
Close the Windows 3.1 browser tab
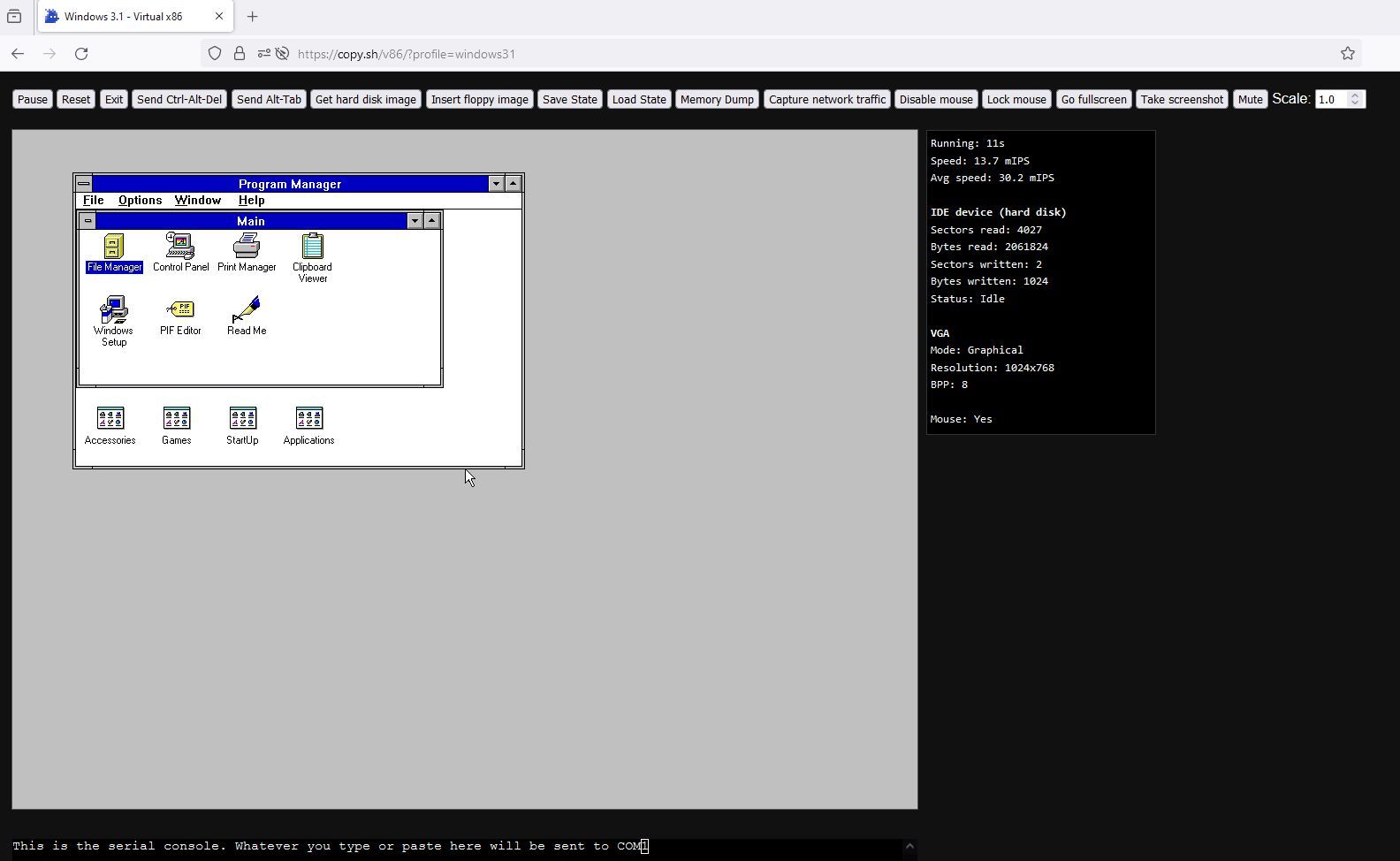coord(219,16)
